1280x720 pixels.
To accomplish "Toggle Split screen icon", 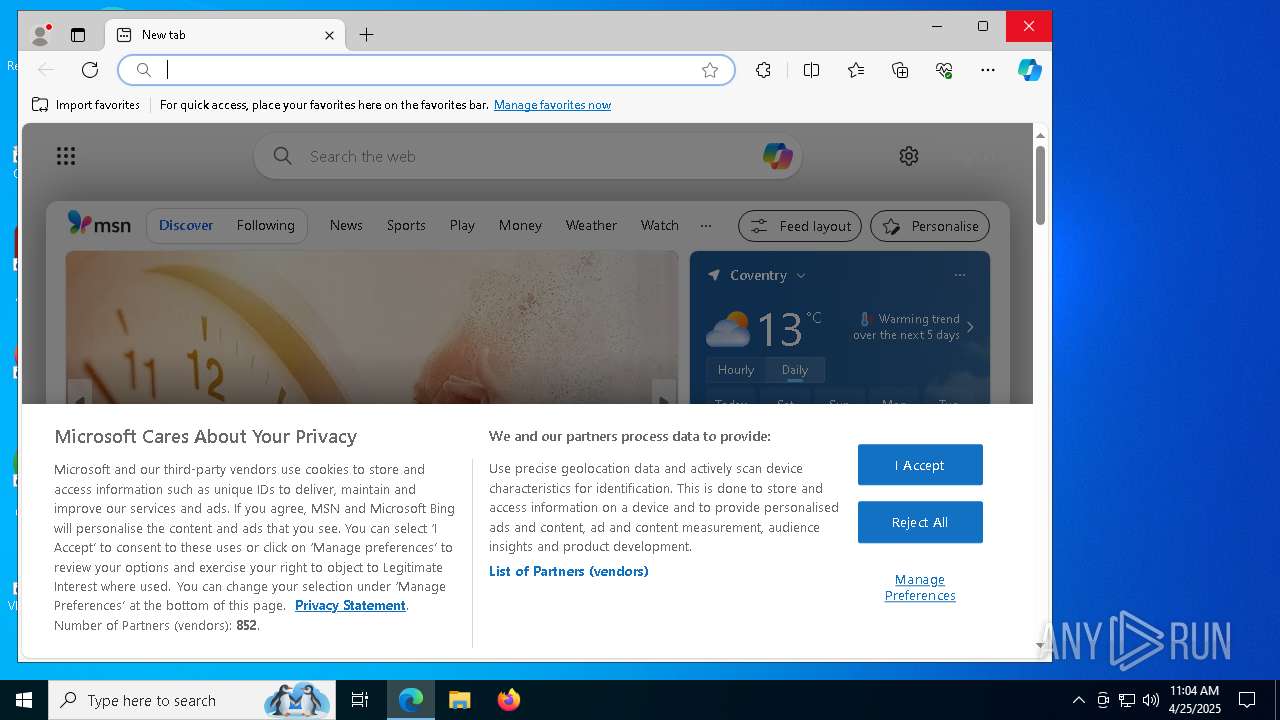I will tap(811, 70).
